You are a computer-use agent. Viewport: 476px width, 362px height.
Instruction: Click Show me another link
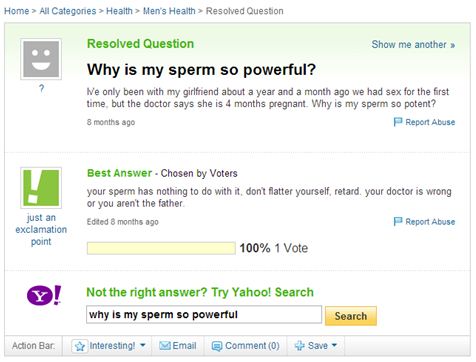click(x=413, y=44)
